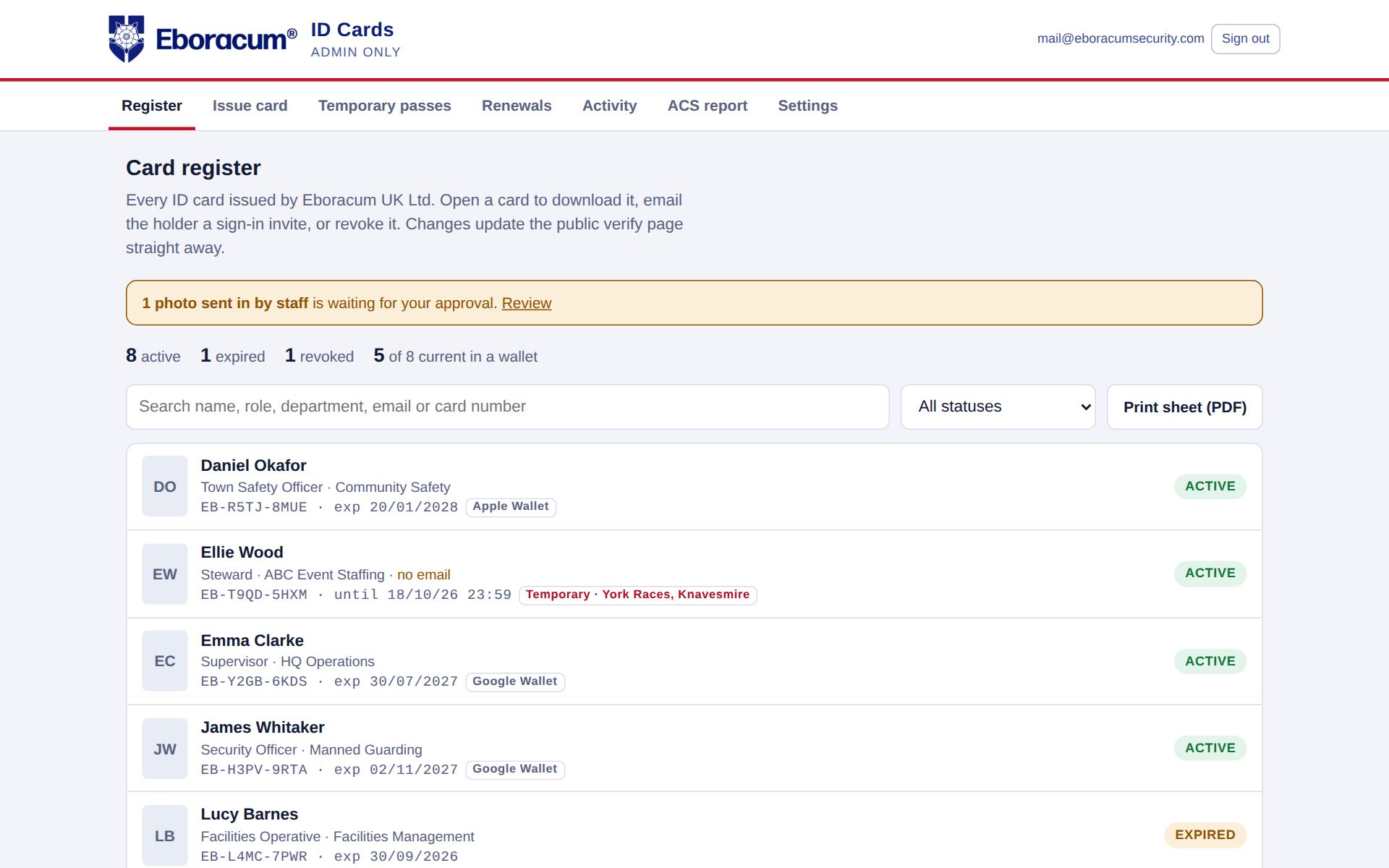Click the Eboracum shield logo

[x=126, y=38]
